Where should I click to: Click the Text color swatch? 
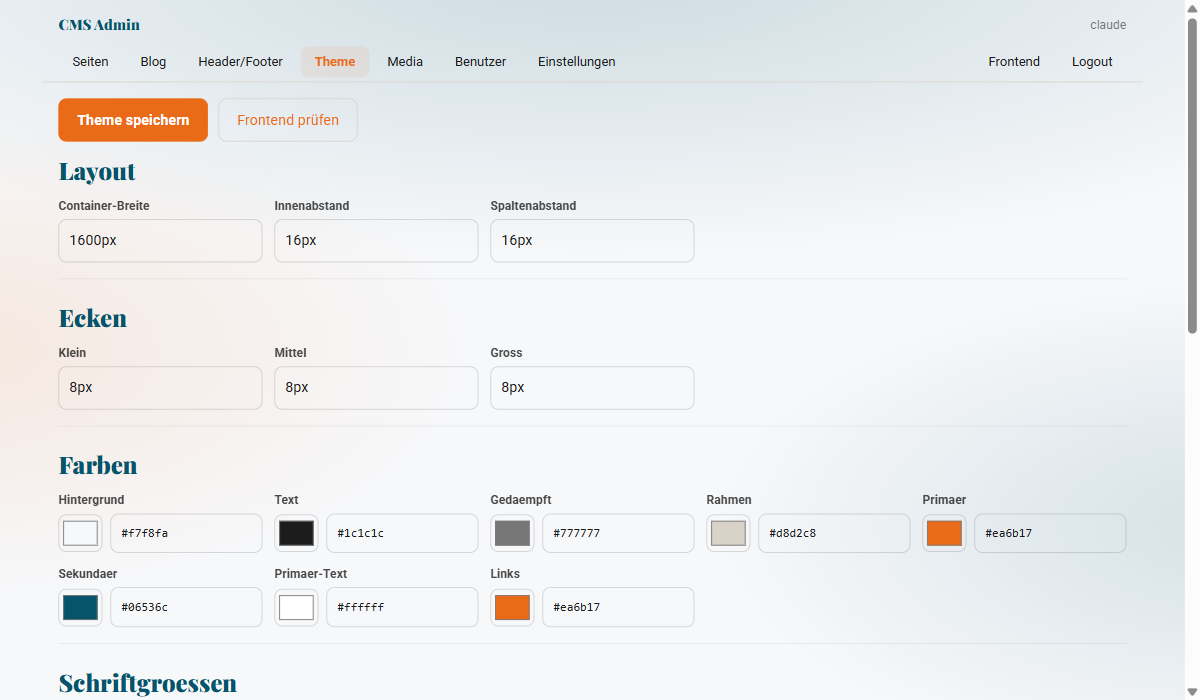click(296, 533)
